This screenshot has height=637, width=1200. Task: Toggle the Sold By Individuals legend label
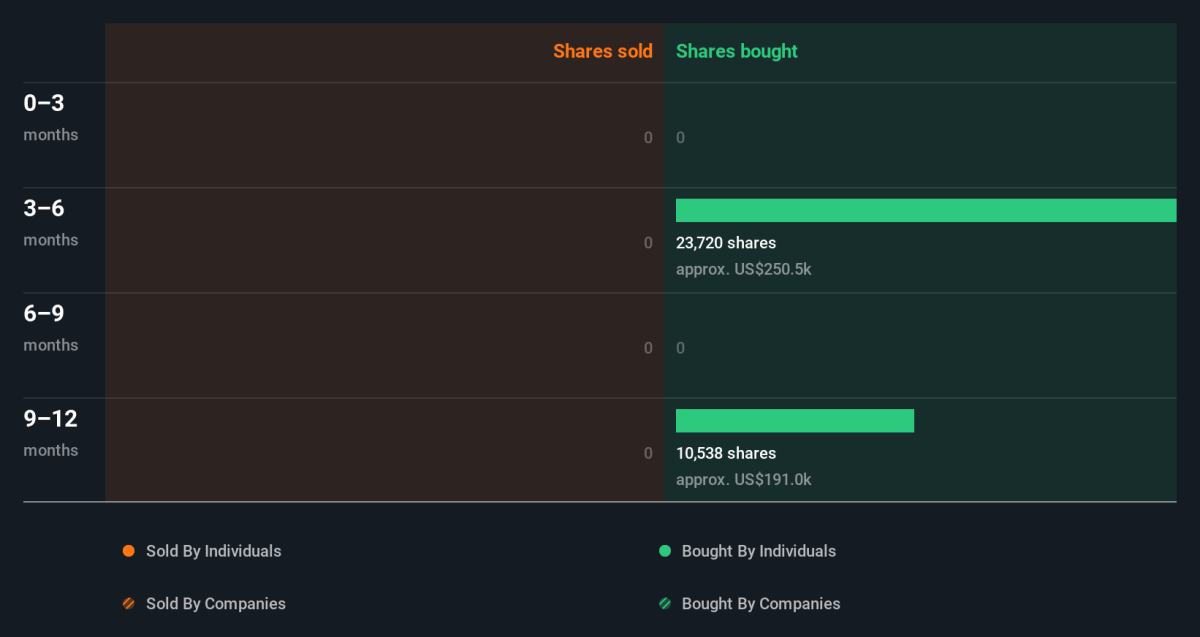click(x=213, y=551)
